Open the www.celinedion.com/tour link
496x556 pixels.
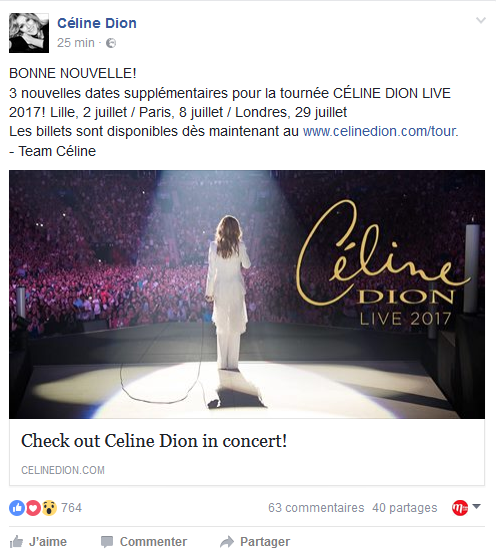click(x=380, y=132)
